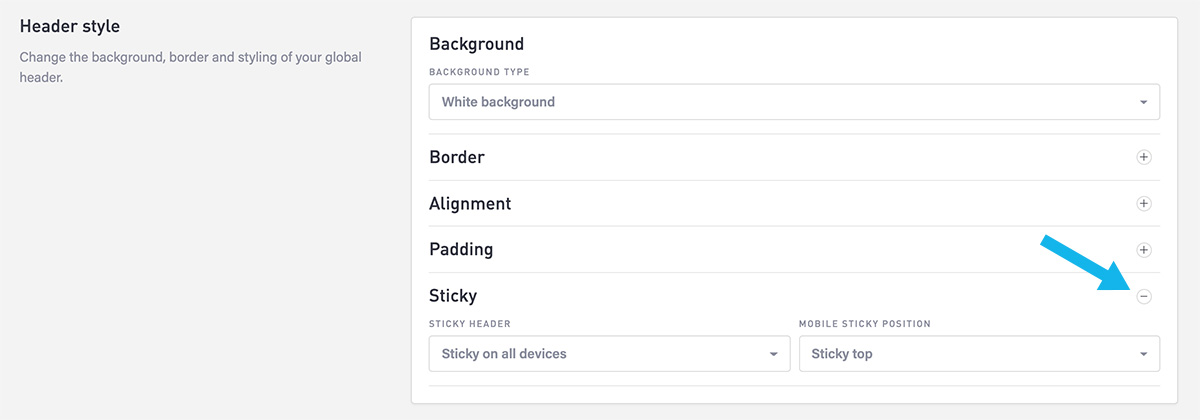1200x420 pixels.
Task: Open the Sticky top dropdown
Action: [x=979, y=354]
